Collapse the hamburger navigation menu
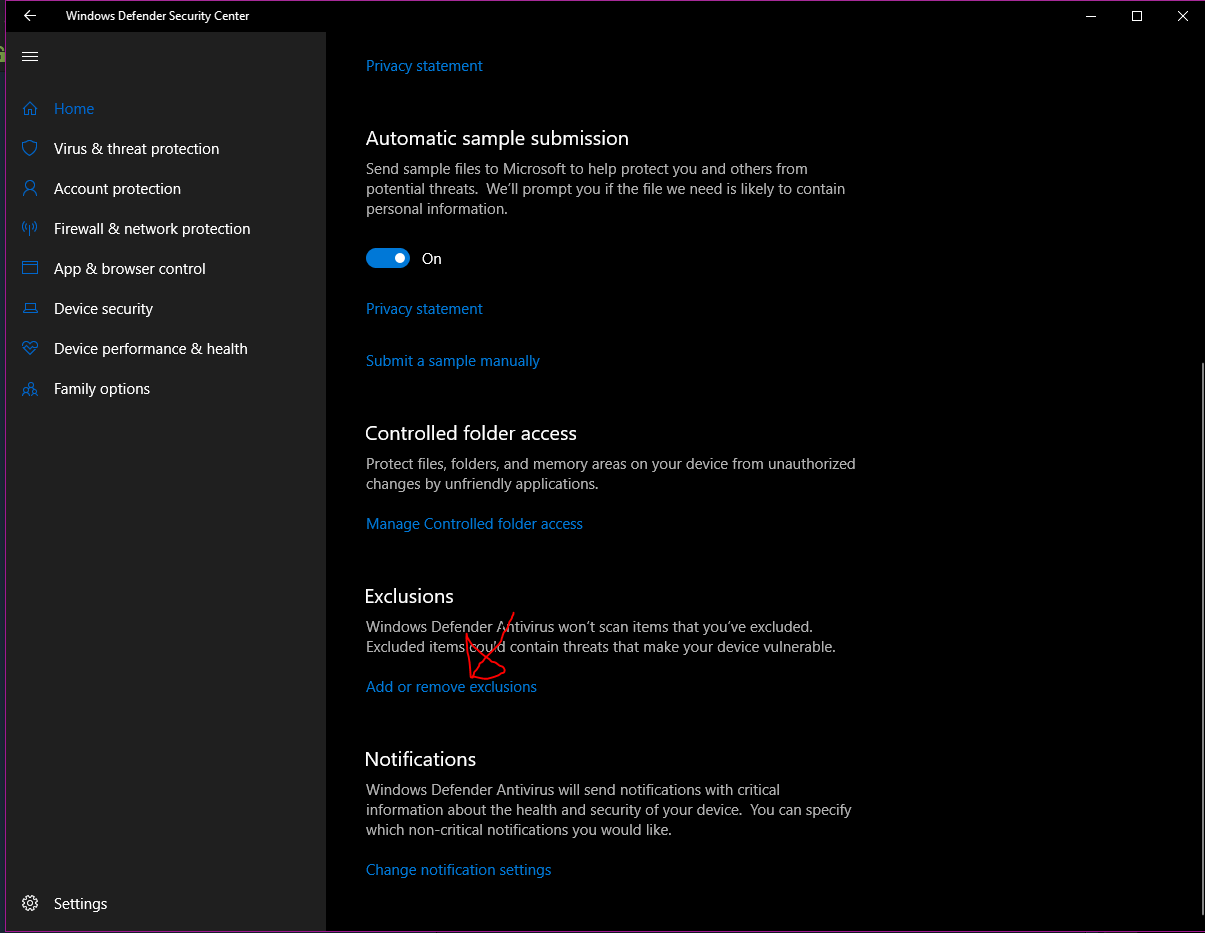The height and width of the screenshot is (933, 1205). click(30, 57)
